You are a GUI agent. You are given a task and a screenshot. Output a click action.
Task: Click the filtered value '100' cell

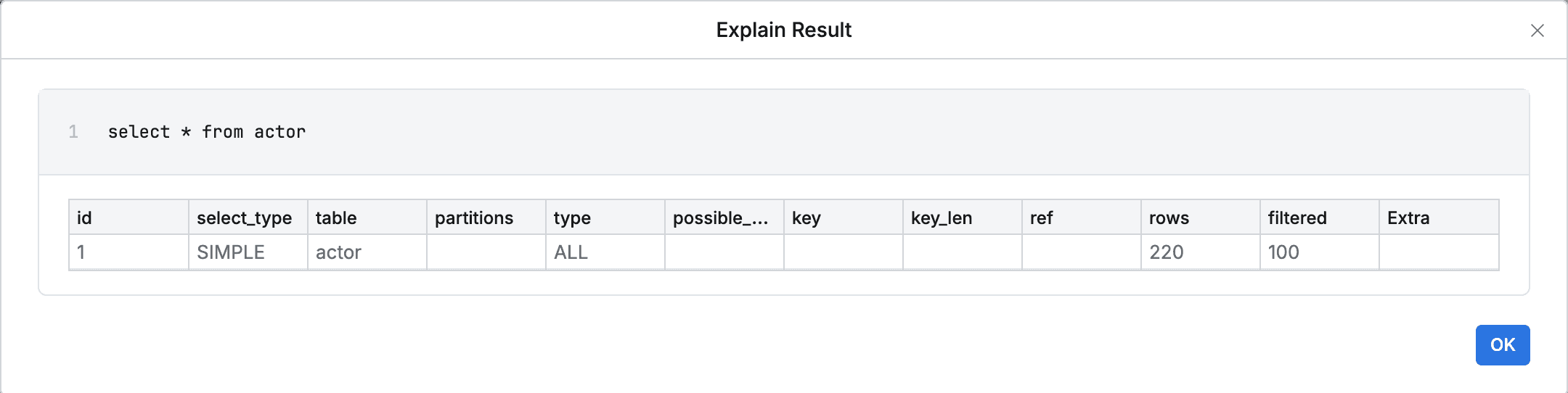click(x=1283, y=252)
